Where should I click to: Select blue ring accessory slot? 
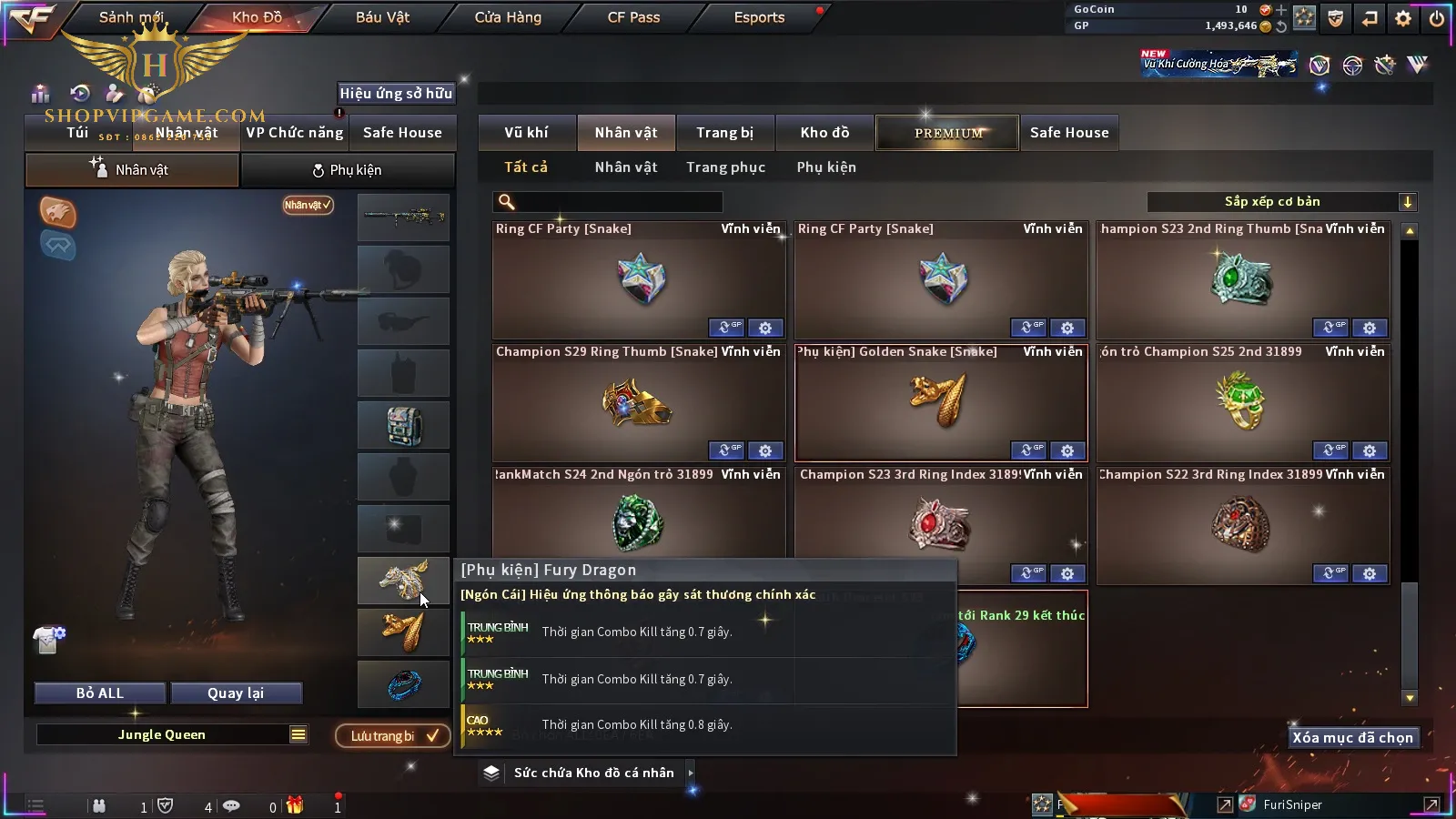click(x=403, y=684)
